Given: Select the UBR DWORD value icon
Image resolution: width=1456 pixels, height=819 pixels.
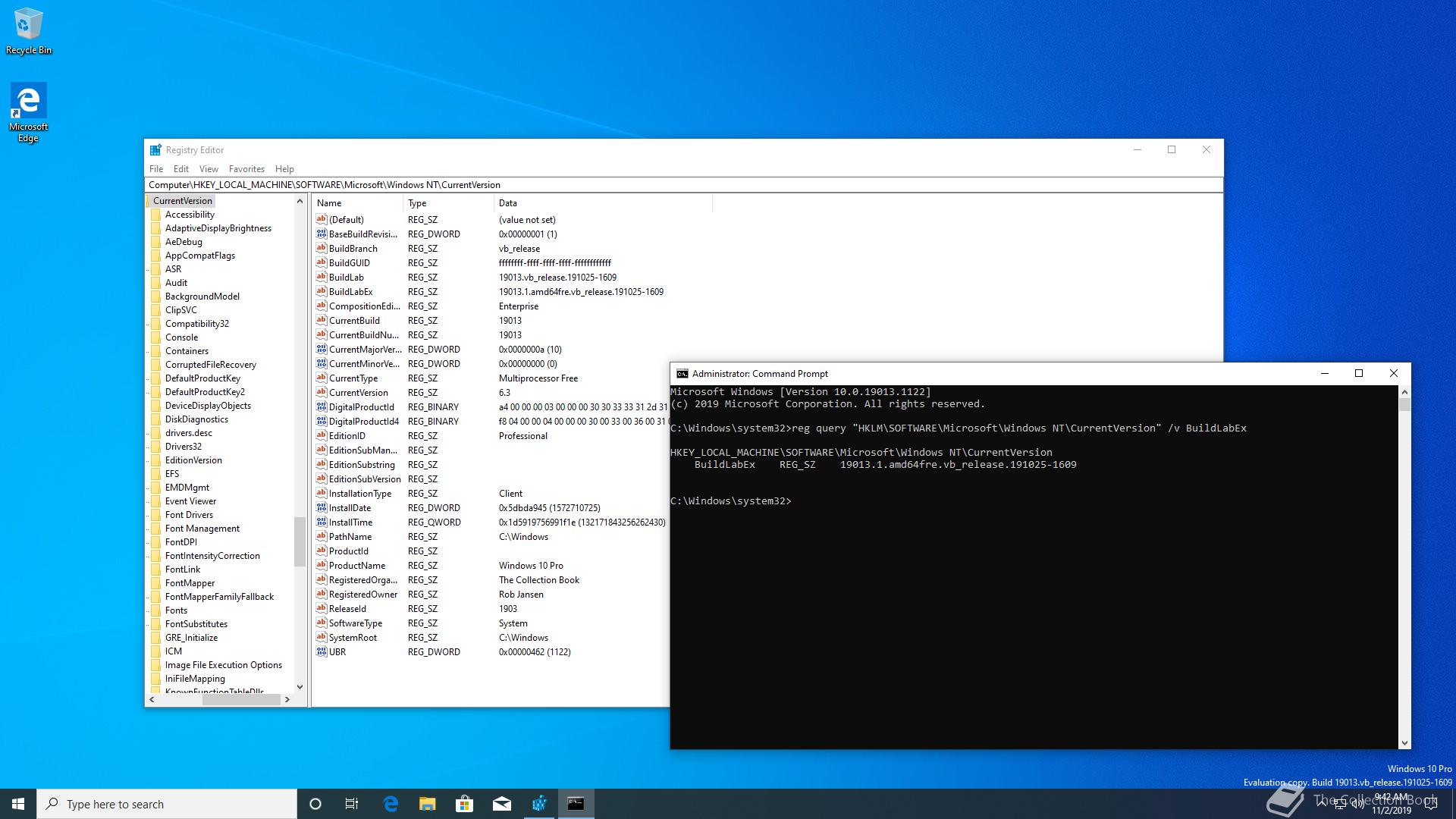Looking at the screenshot, I should [x=322, y=652].
